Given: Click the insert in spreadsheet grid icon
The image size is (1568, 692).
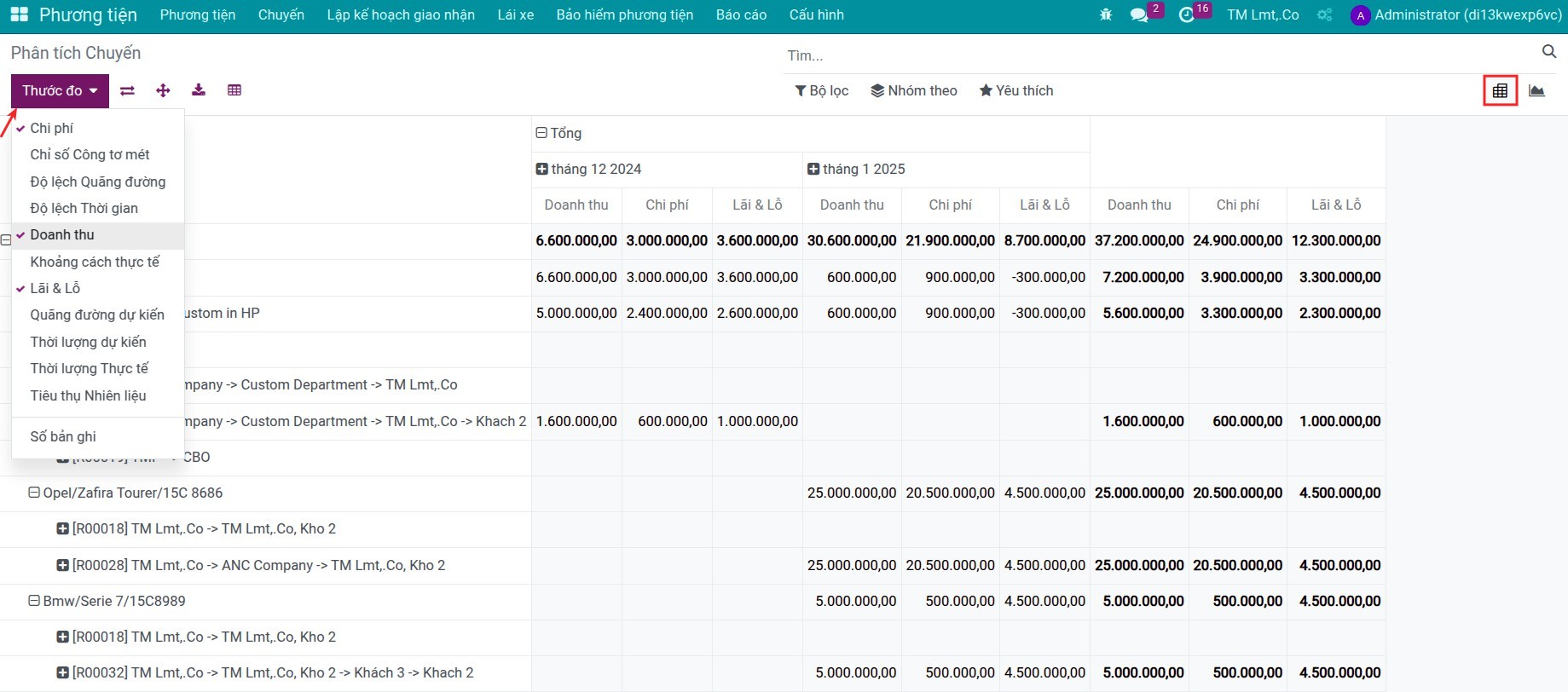Looking at the screenshot, I should [234, 90].
